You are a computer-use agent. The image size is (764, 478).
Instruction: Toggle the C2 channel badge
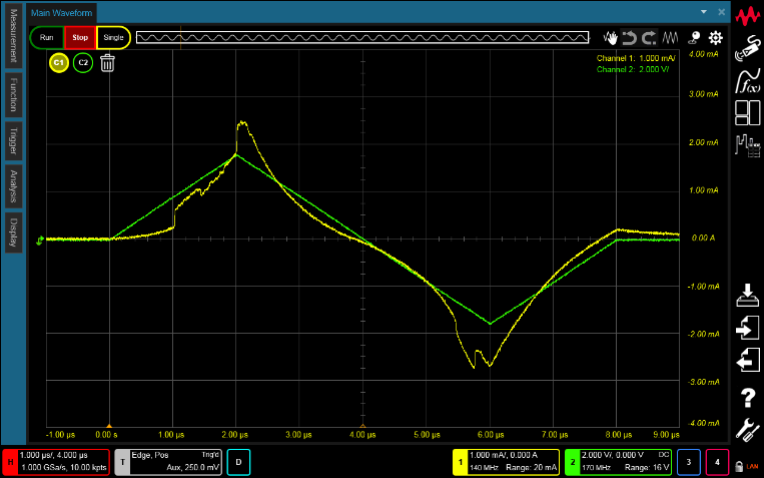pyautogui.click(x=83, y=63)
